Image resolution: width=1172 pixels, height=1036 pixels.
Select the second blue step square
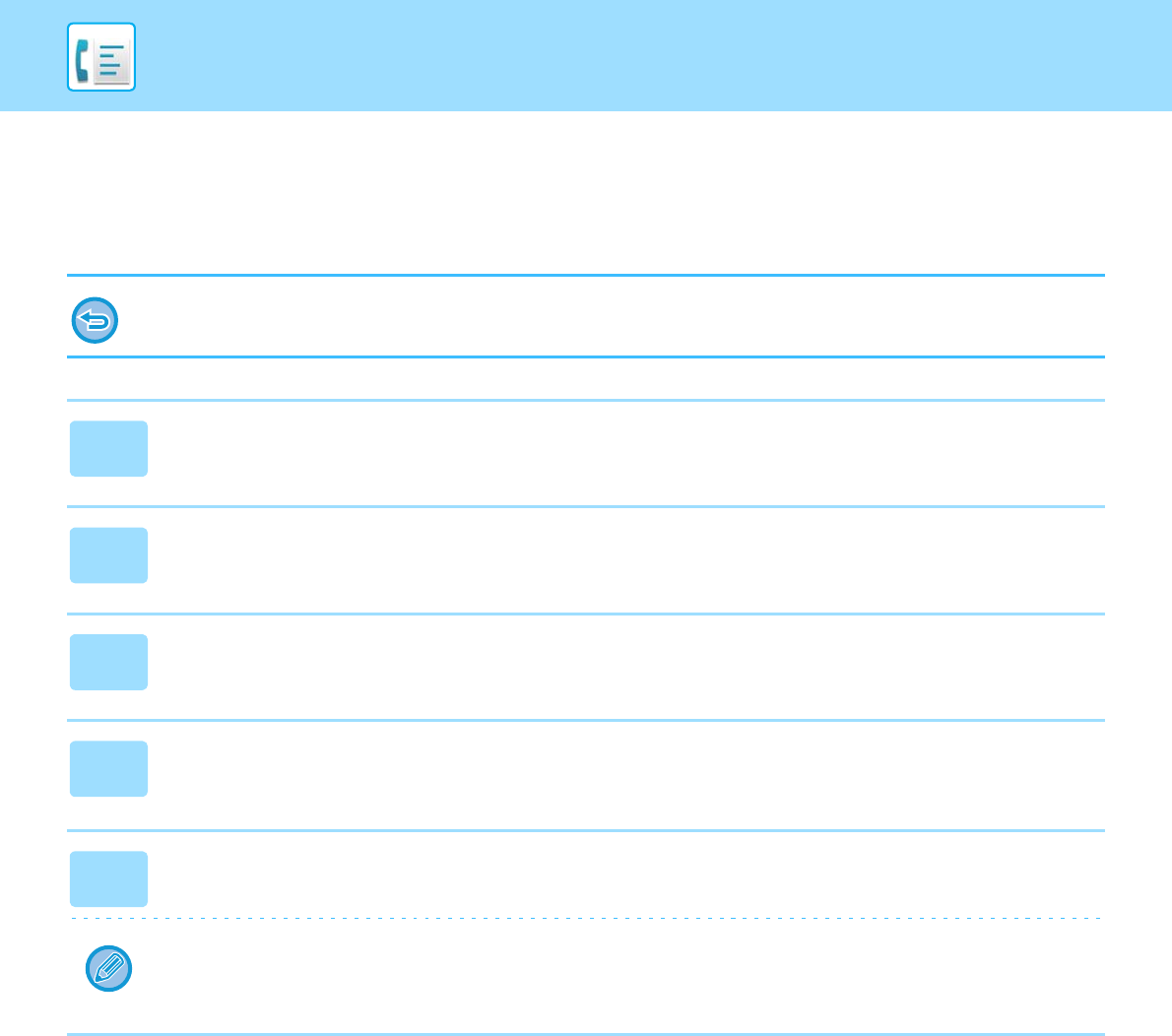pos(108,555)
